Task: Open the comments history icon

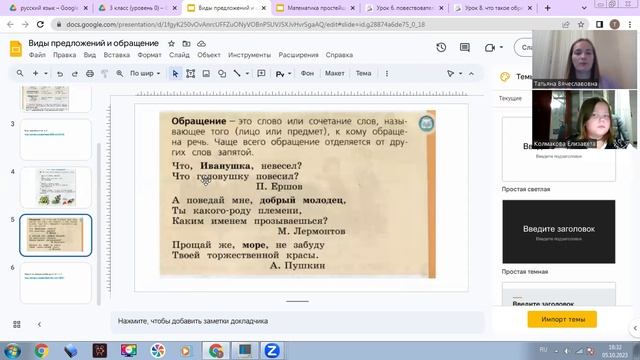Action: (464, 48)
